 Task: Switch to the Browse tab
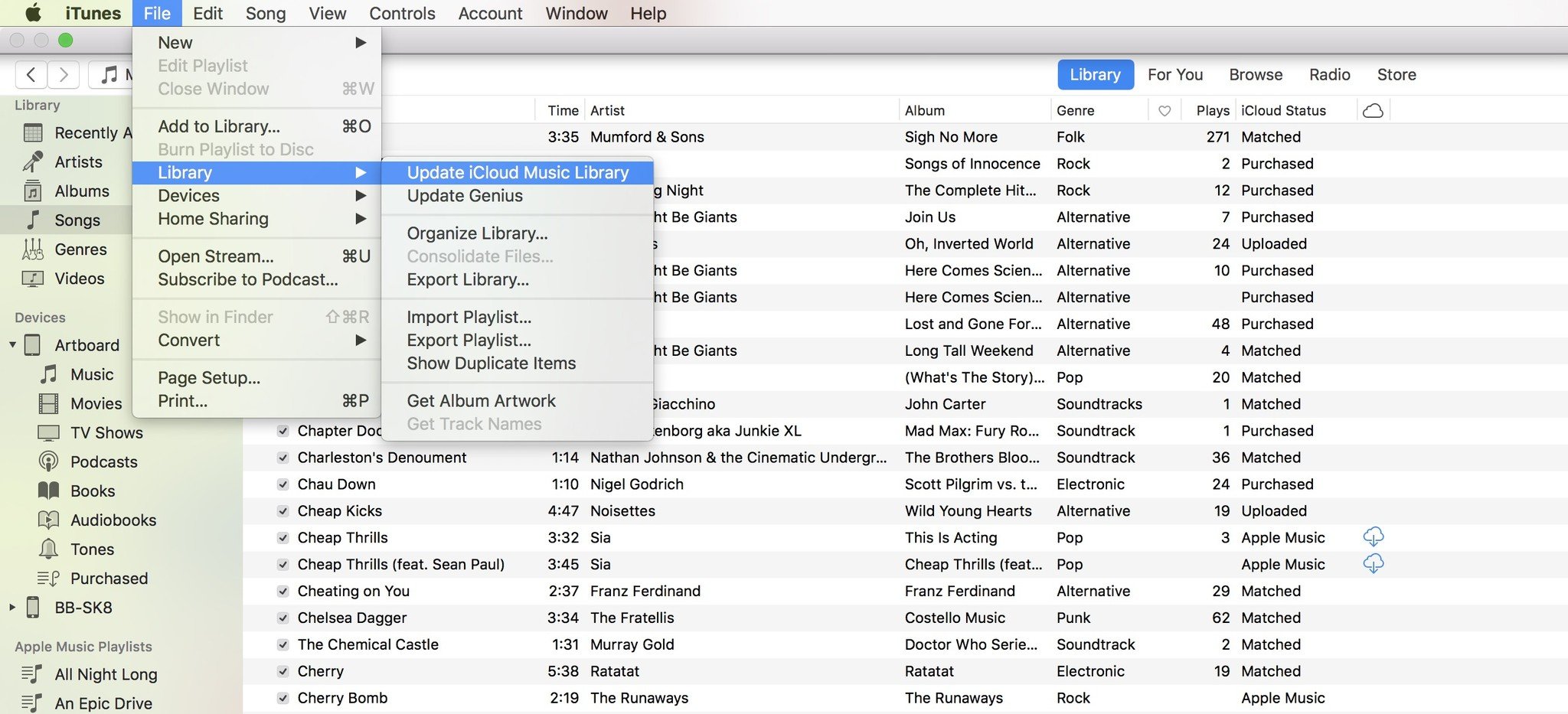[1256, 74]
